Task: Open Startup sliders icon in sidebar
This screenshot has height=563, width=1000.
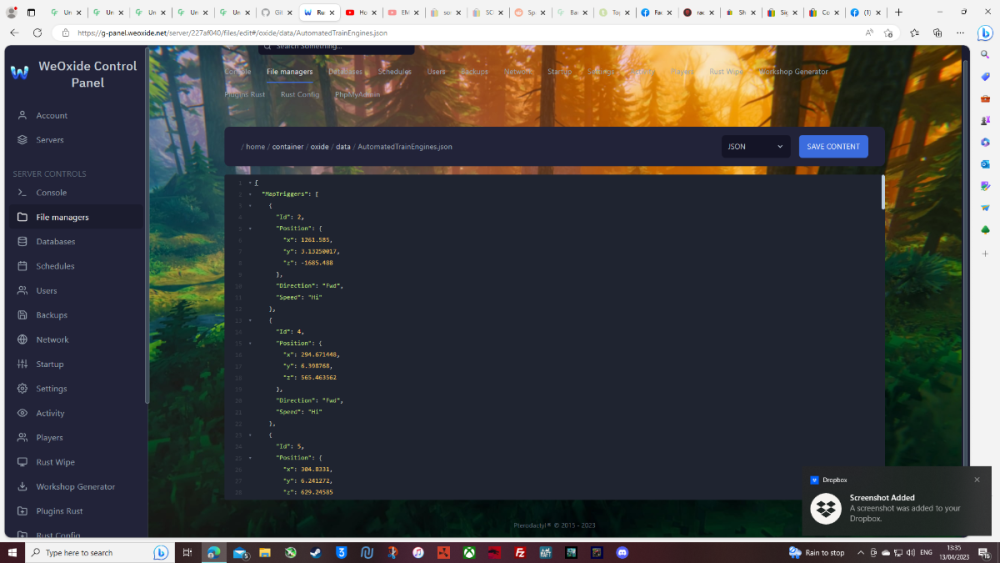Action: pos(22,364)
